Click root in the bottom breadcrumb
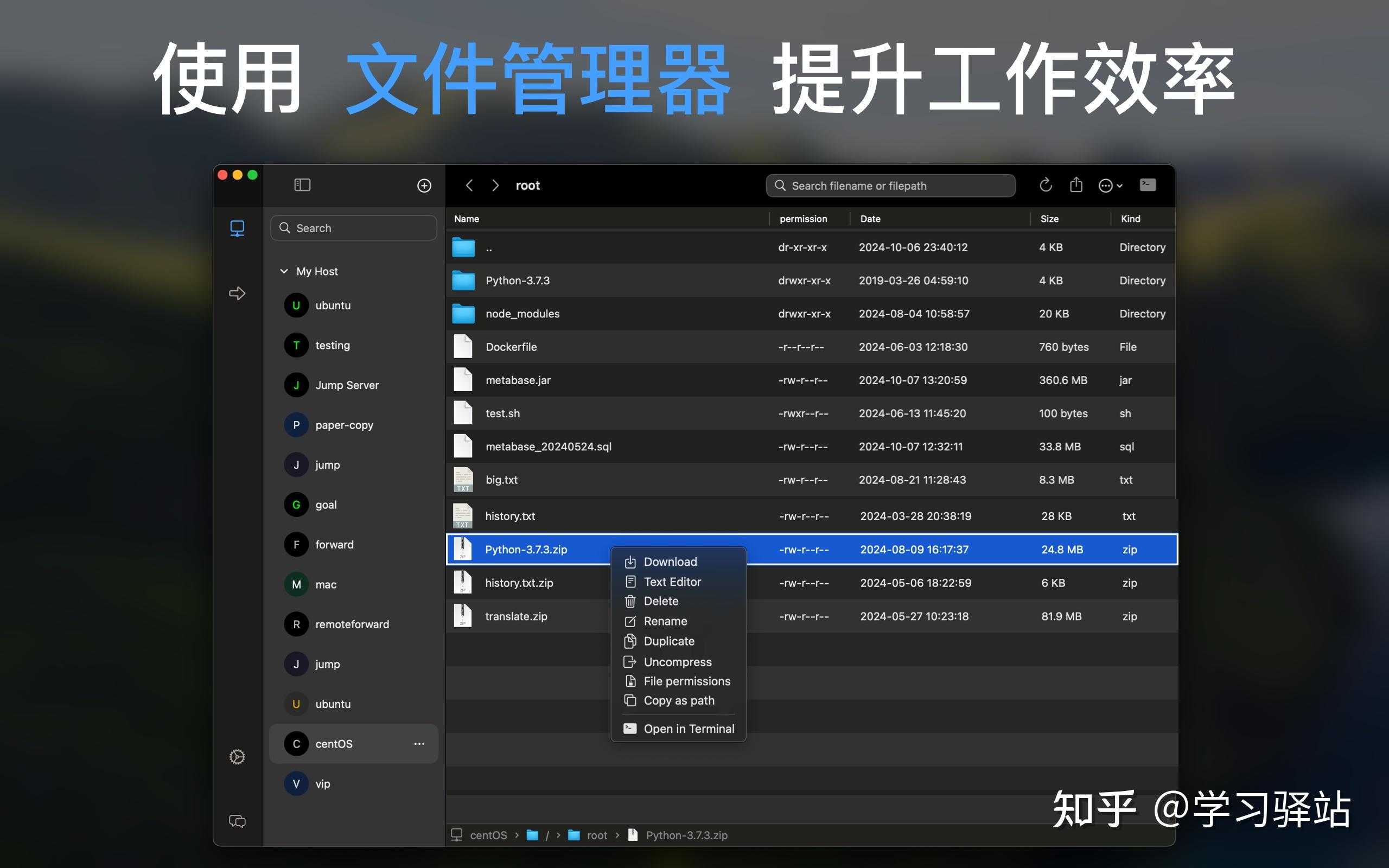This screenshot has width=1389, height=868. (x=597, y=835)
